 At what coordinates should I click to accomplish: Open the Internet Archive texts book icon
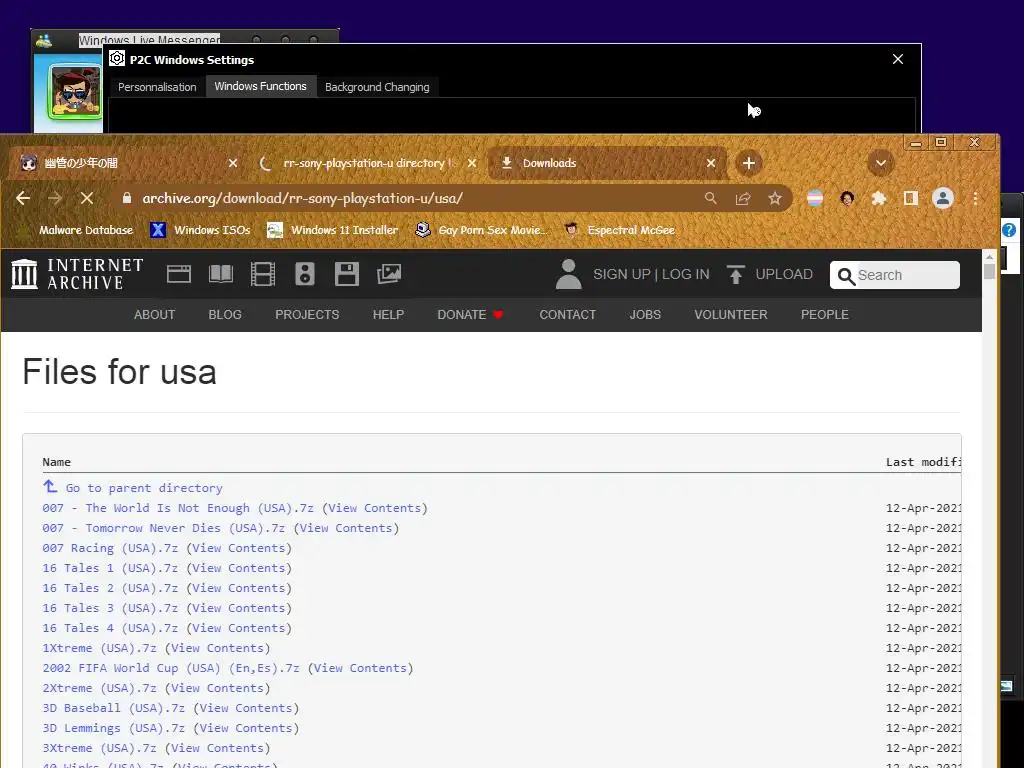tap(221, 274)
